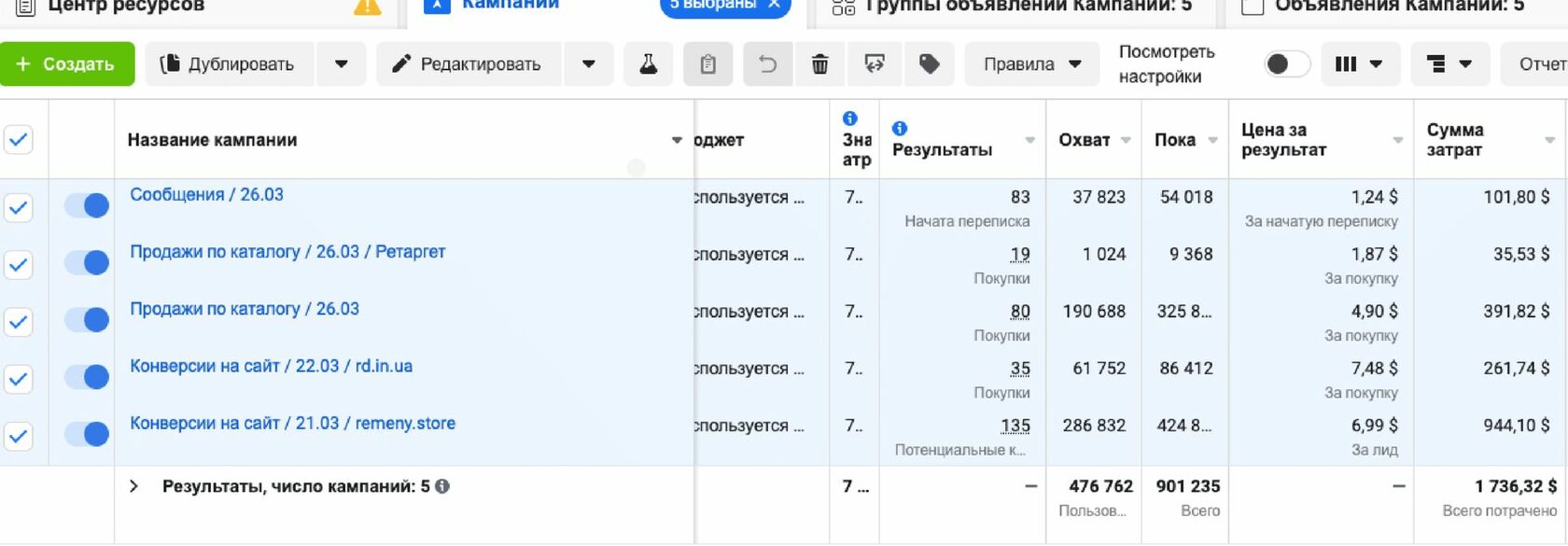
Task: Uncheck Конверсии на сайт / 21.03 / remeny.store checkbox
Action: pyautogui.click(x=19, y=435)
